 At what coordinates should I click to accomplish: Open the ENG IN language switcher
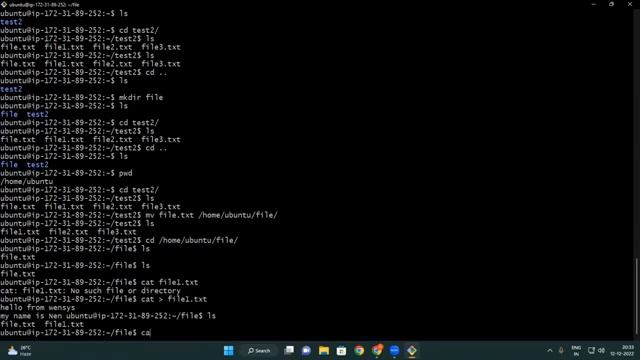[x=576, y=351]
